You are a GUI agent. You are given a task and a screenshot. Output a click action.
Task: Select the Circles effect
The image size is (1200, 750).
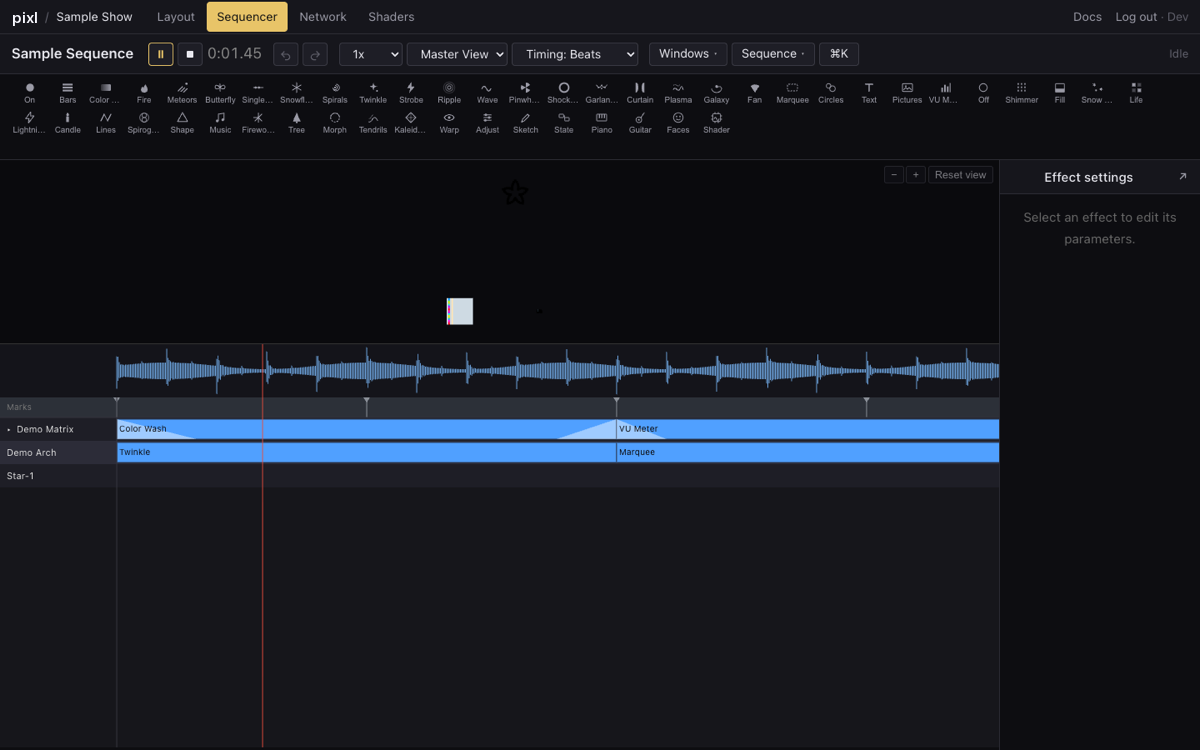(x=831, y=93)
